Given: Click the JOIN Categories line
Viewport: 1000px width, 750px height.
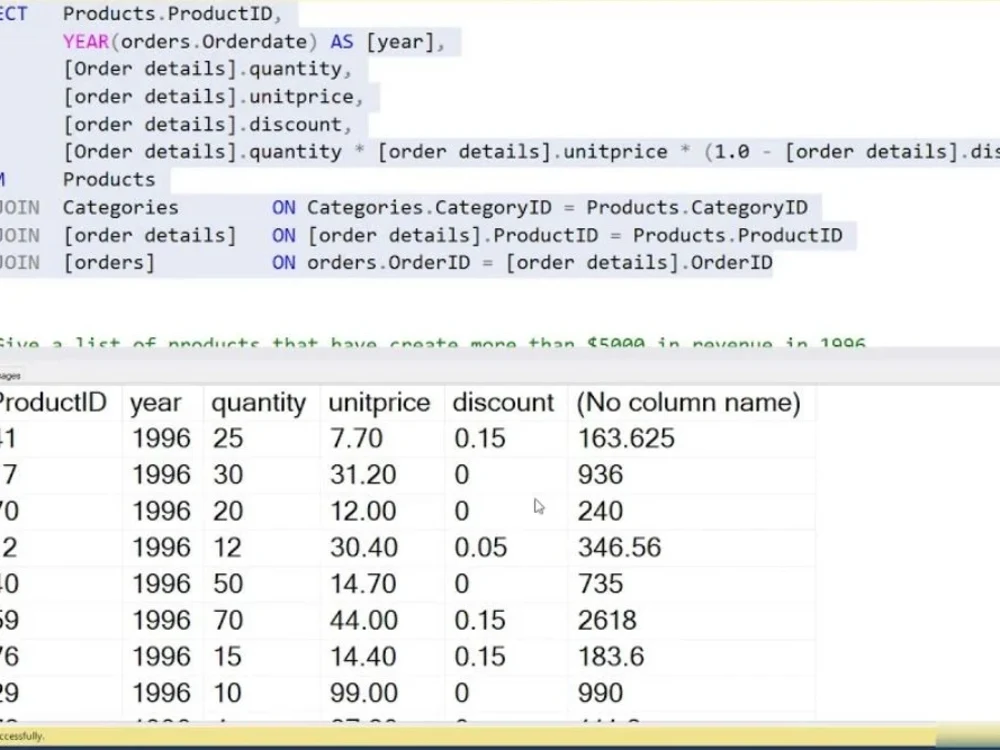Looking at the screenshot, I should [120, 207].
